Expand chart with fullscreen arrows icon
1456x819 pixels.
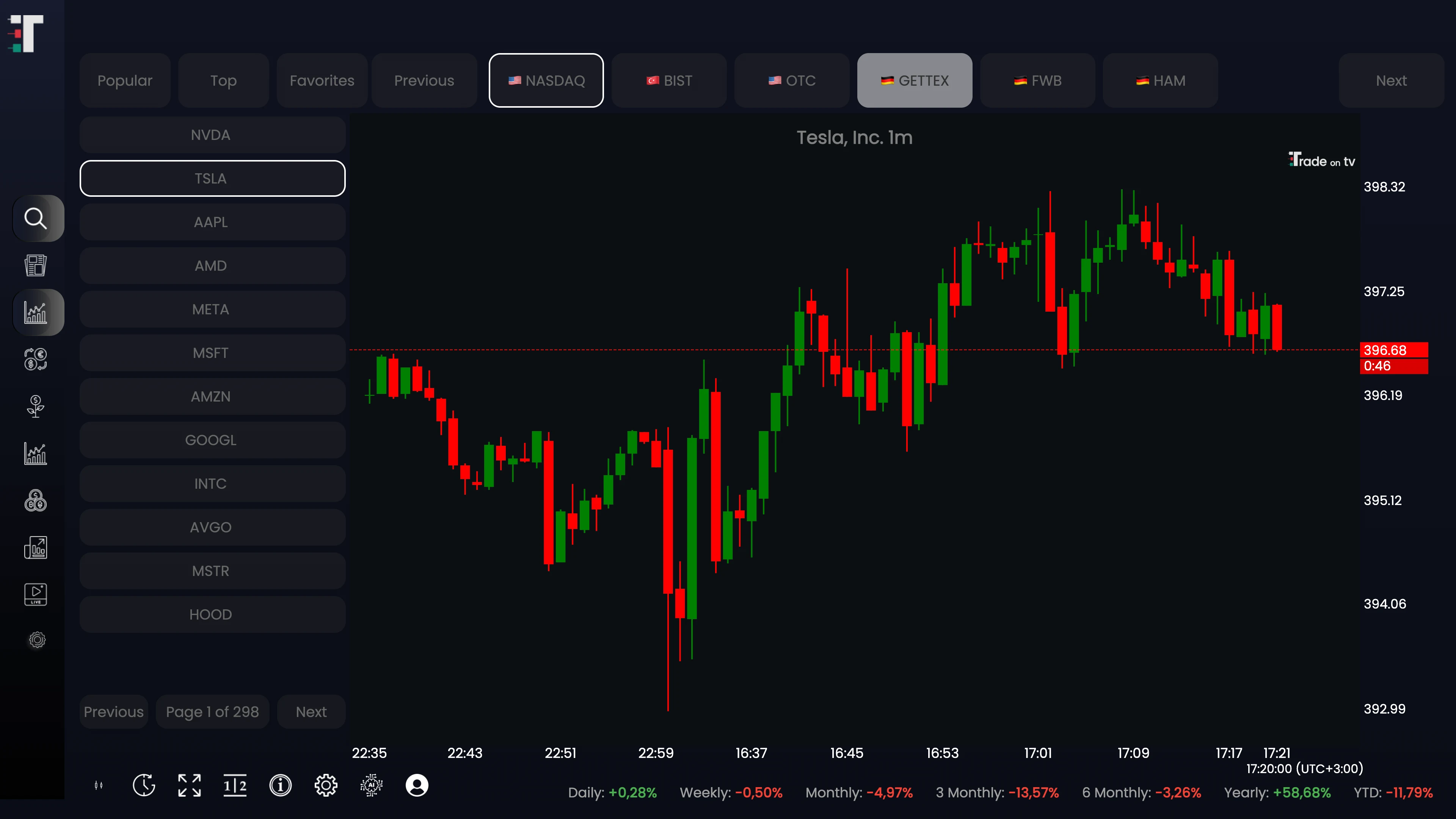[189, 785]
